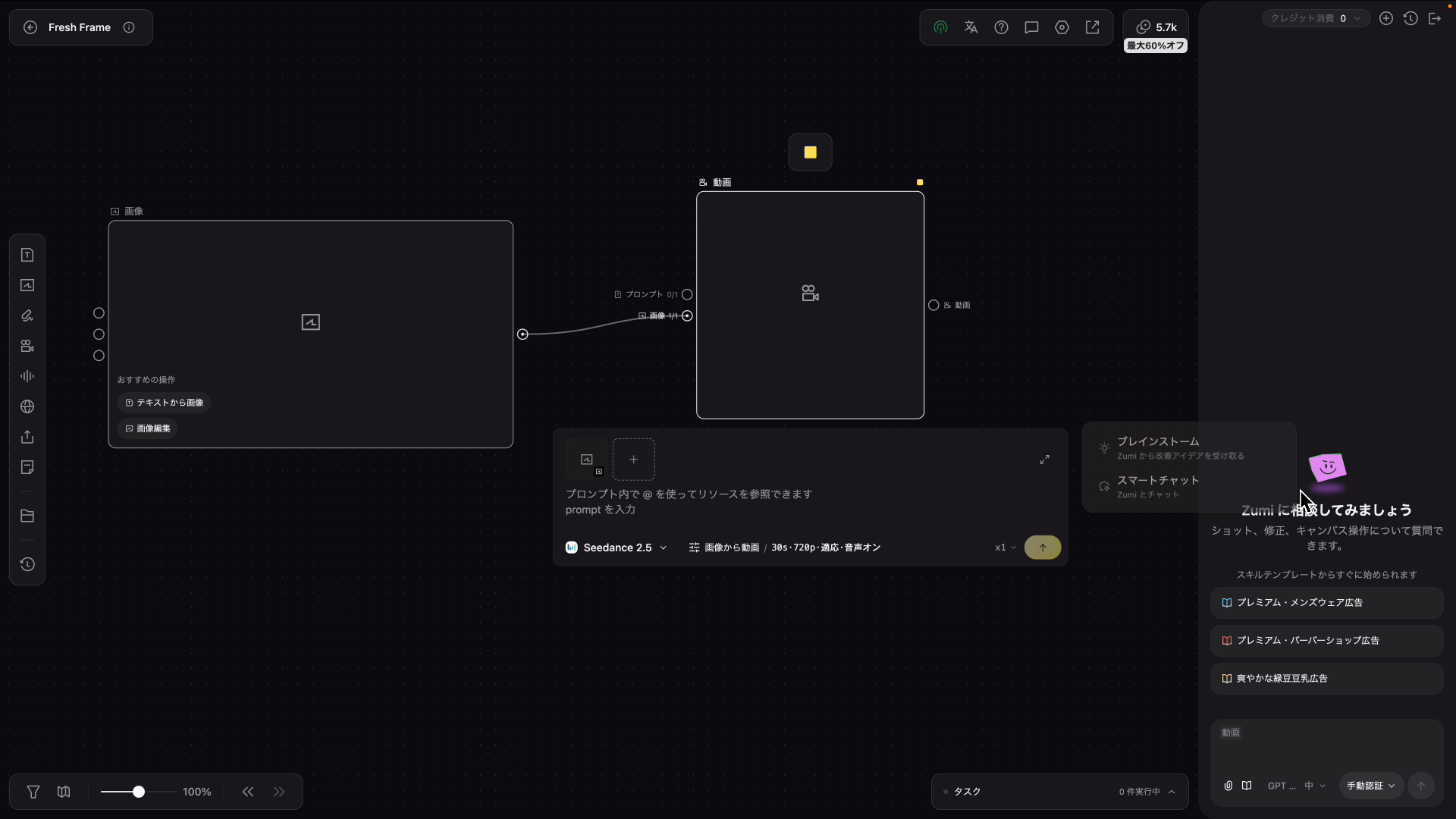Open the history clock icon in left sidebar
The width and height of the screenshot is (1456, 819).
tap(27, 564)
